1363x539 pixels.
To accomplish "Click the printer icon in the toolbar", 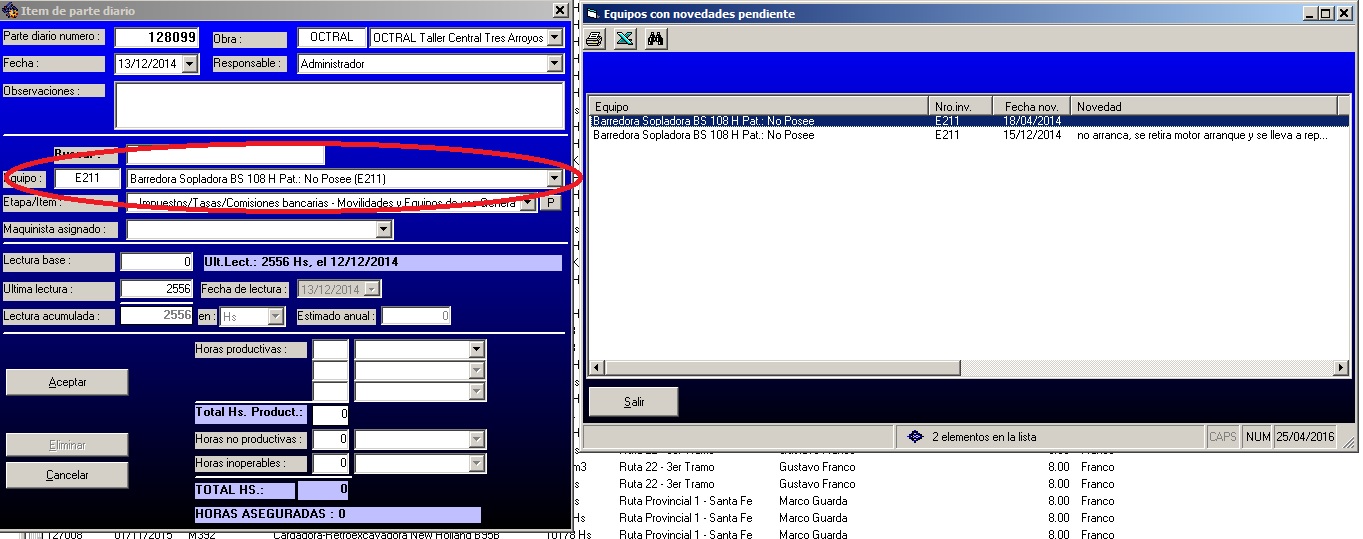I will pos(594,39).
